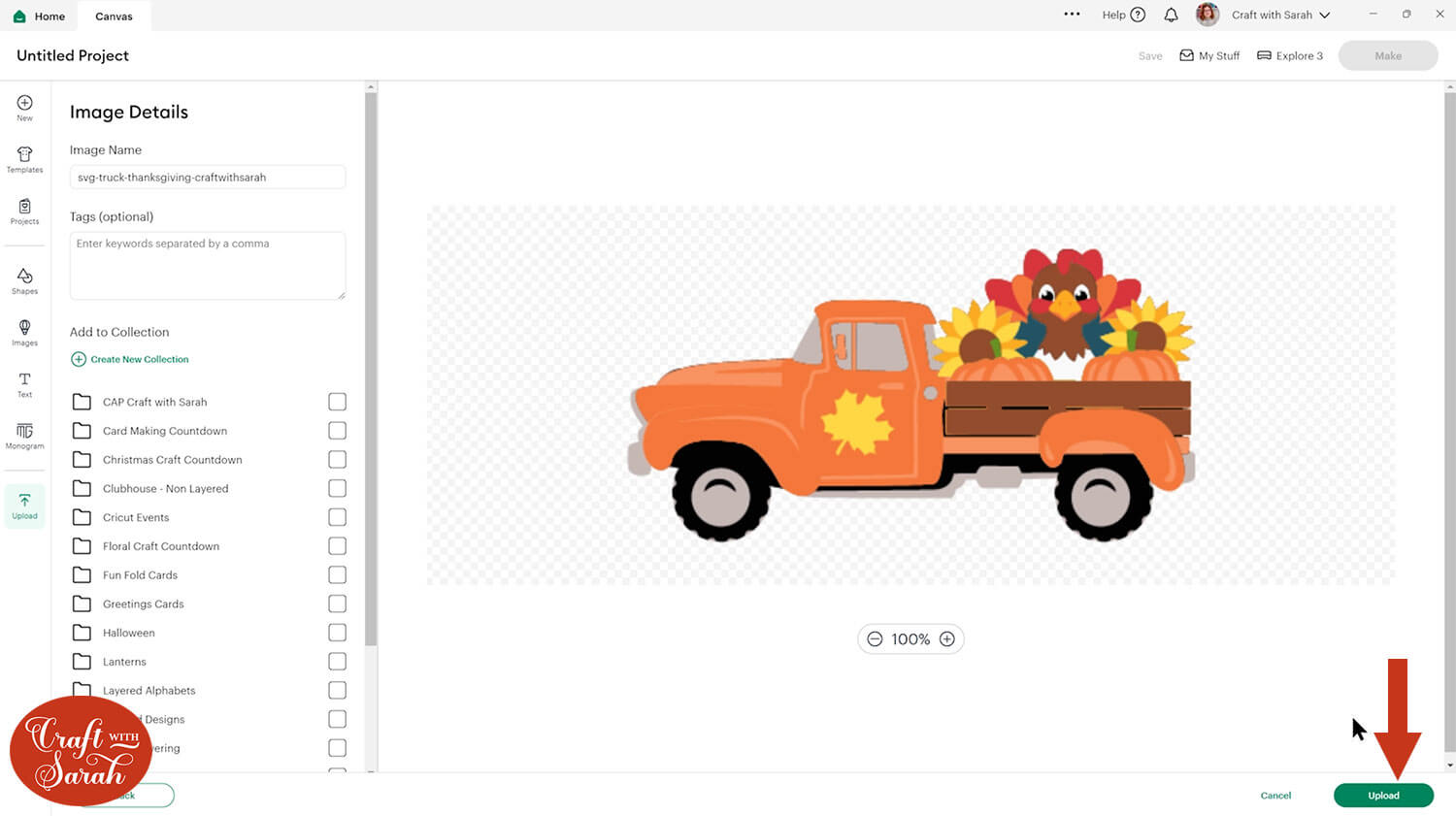Check the Layered Alphabets collection checkbox
Image resolution: width=1456 pixels, height=816 pixels.
(x=337, y=690)
